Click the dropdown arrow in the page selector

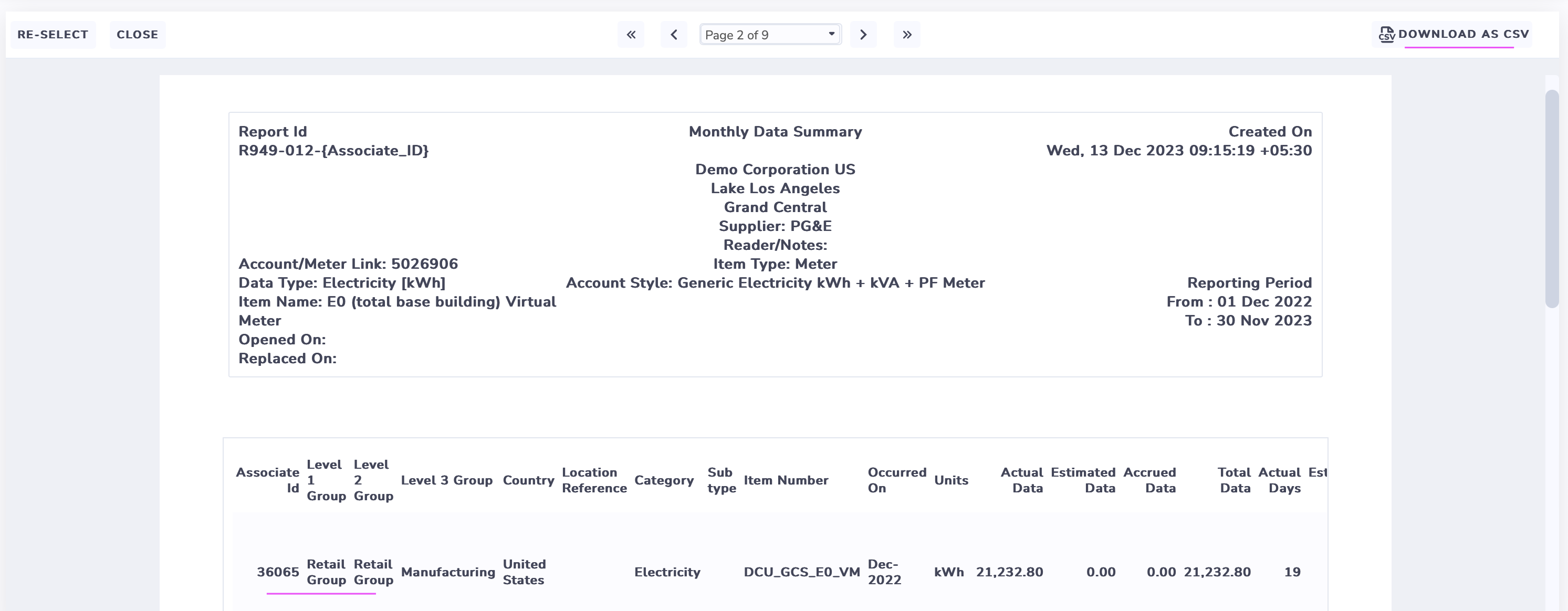[x=831, y=34]
